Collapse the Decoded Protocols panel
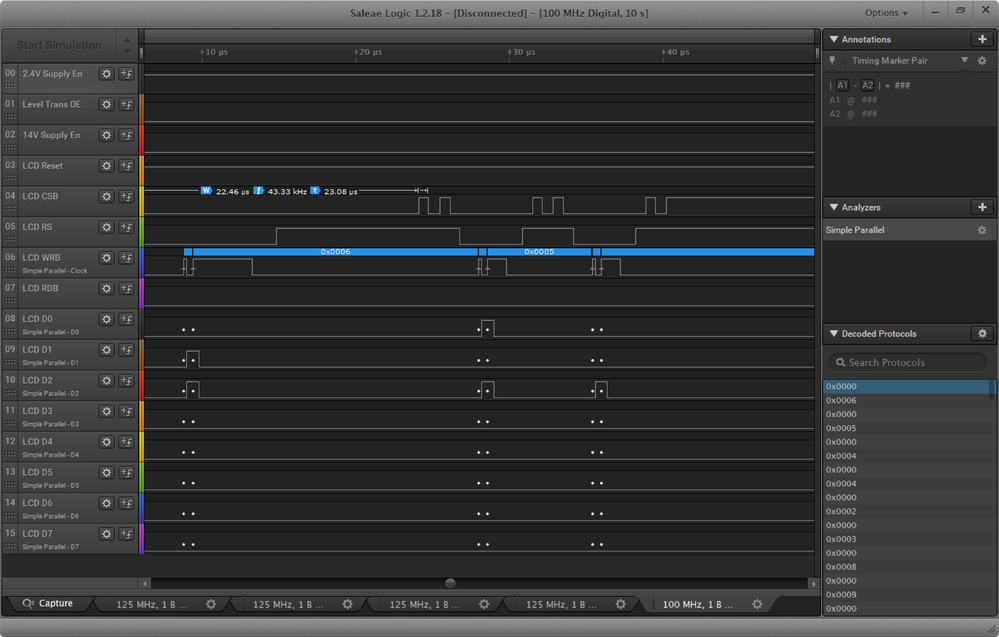Screen dimensions: 999x637 coord(833,333)
